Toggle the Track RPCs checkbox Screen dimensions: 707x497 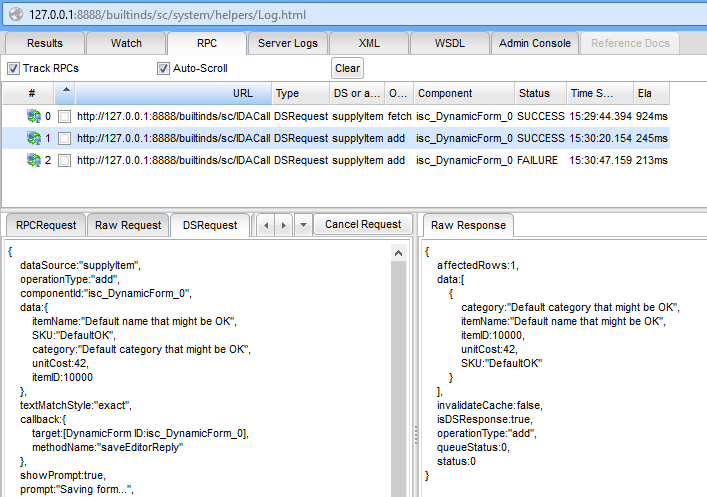coord(14,69)
